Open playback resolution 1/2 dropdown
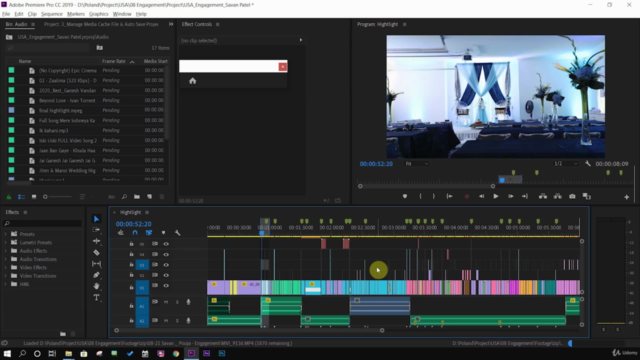Image resolution: width=640 pixels, height=360 pixels. coord(566,164)
